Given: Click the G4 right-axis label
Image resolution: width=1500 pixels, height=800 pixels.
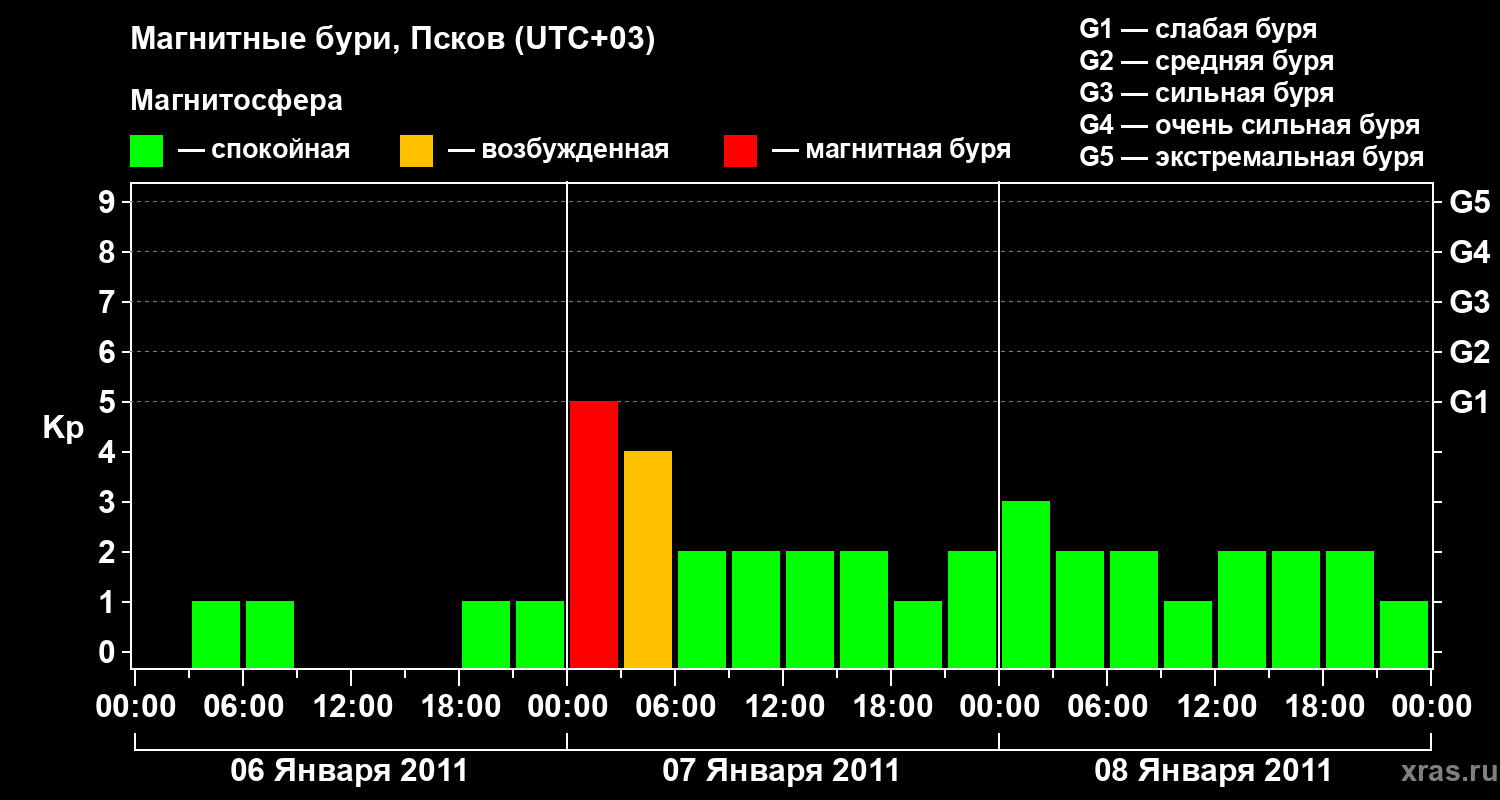Looking at the screenshot, I should pos(1470,252).
